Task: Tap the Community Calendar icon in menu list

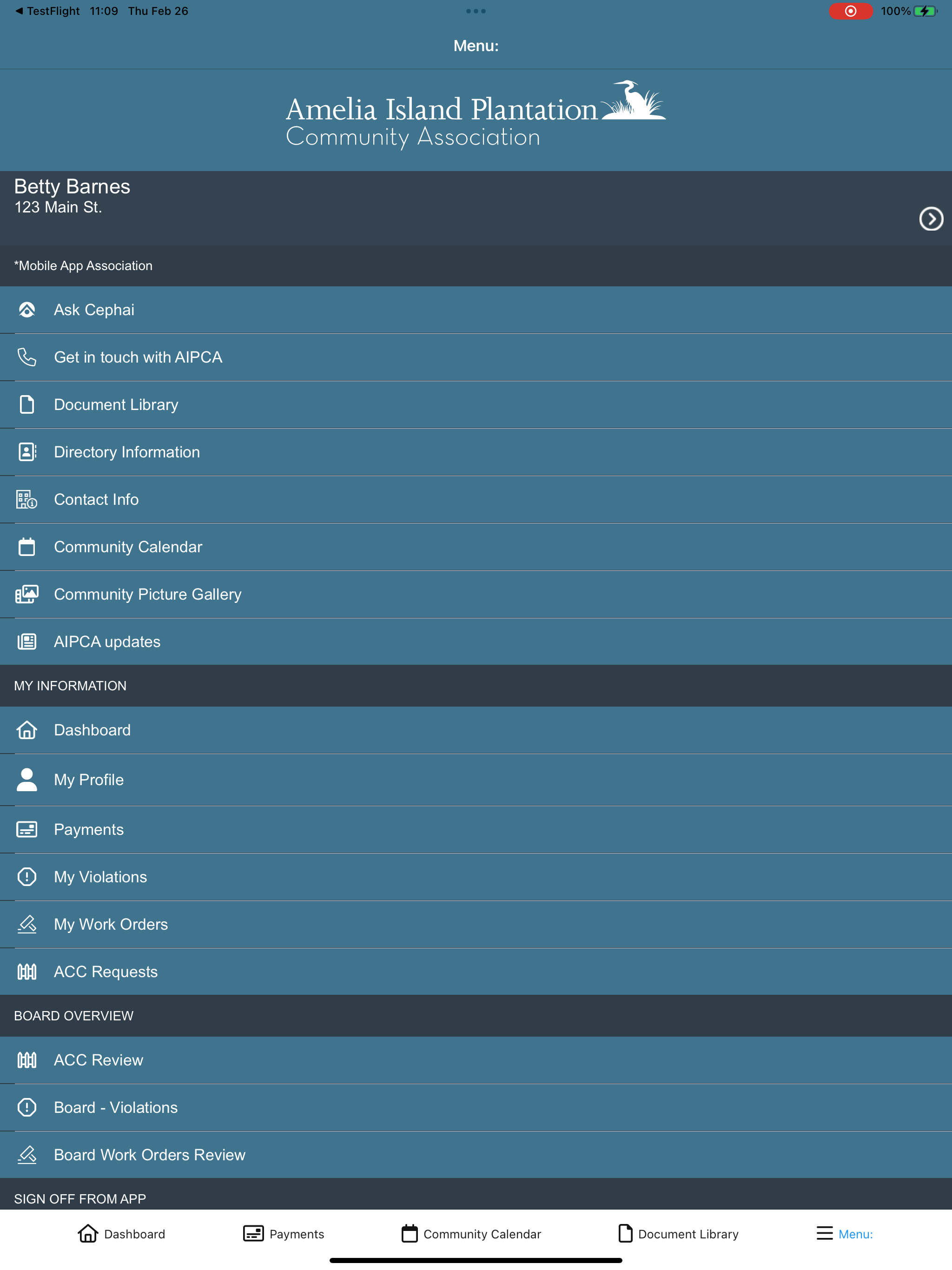Action: 27,547
